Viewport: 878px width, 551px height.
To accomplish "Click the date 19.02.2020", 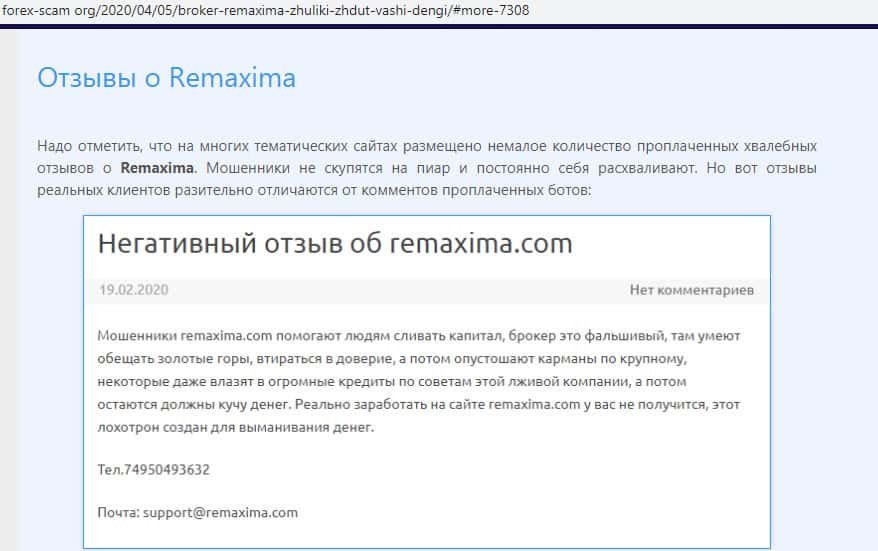I will click(134, 289).
